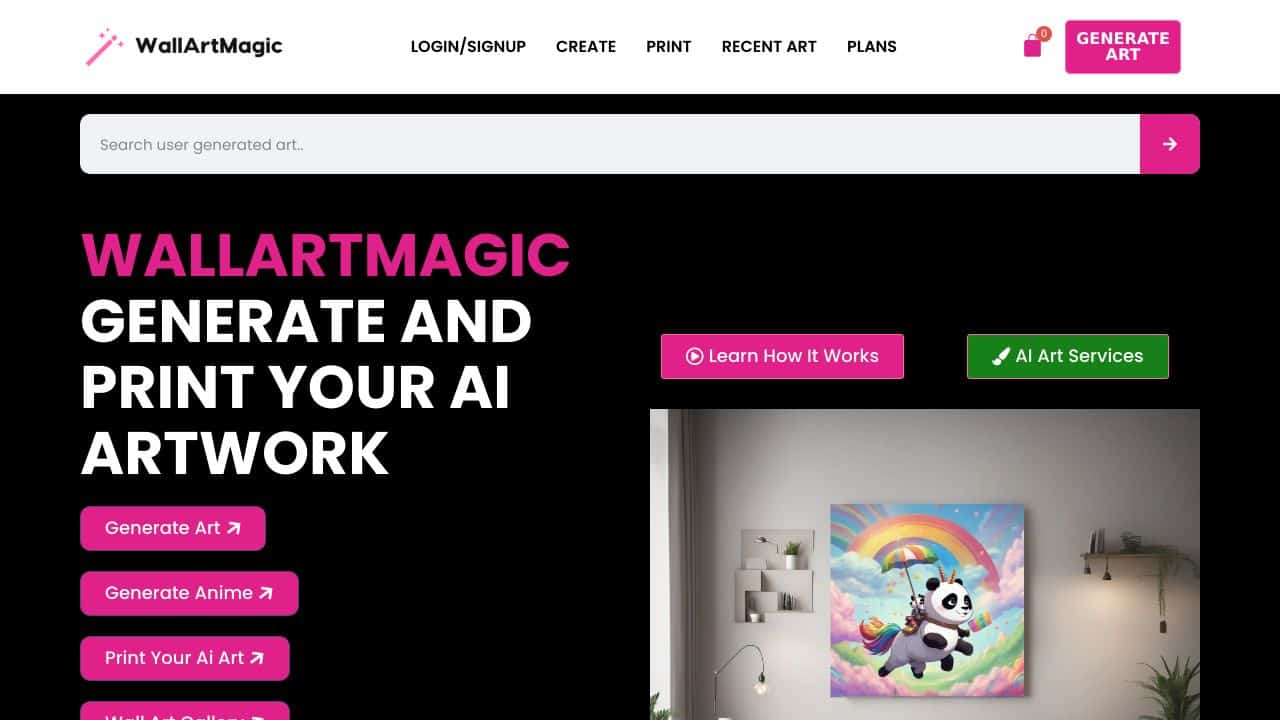
Task: Submit search with the arrow button
Action: click(1170, 144)
